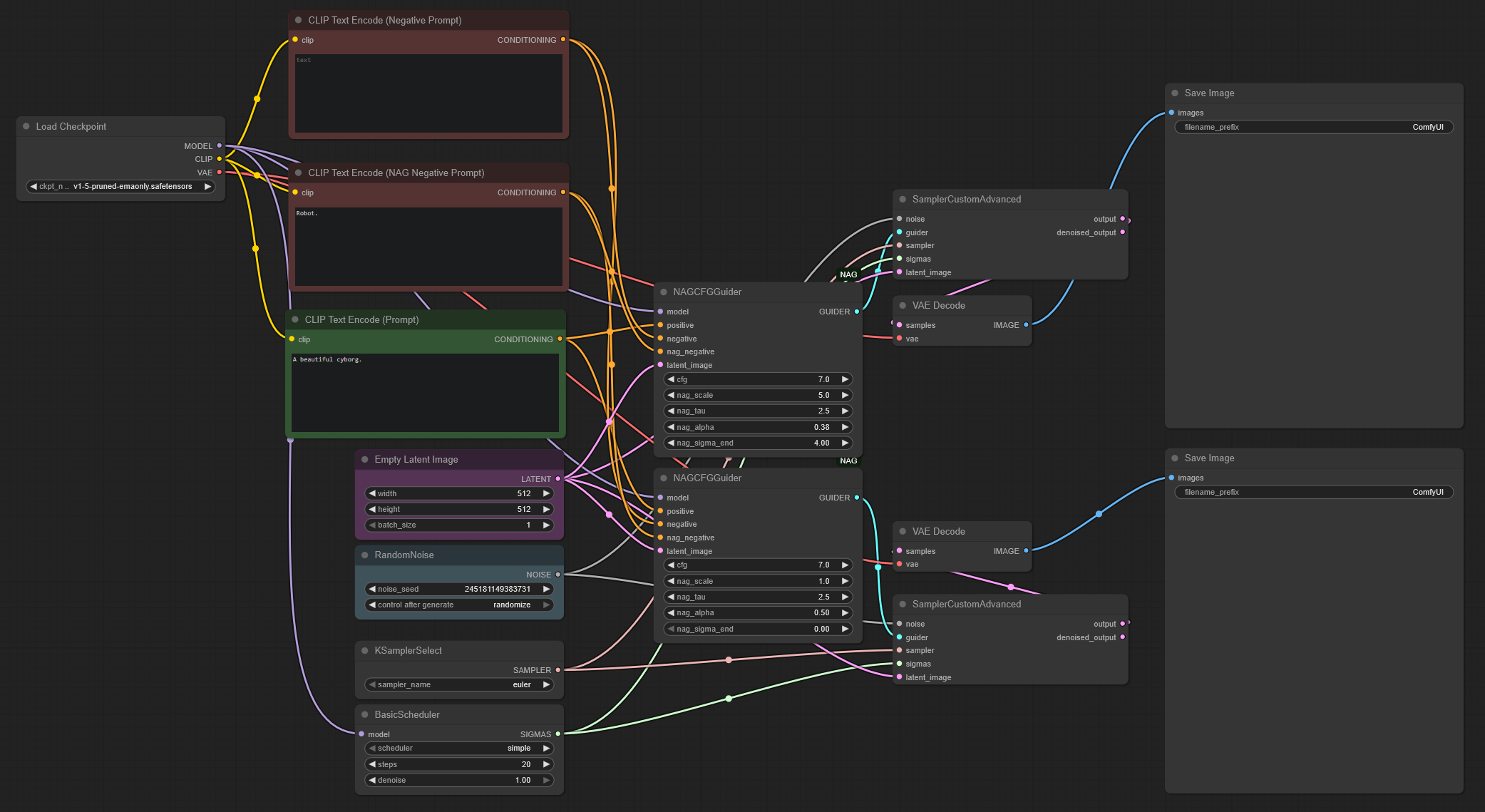Click the denoise 1.00 field in BasicScheduler
The image size is (1485, 812).
coord(459,780)
